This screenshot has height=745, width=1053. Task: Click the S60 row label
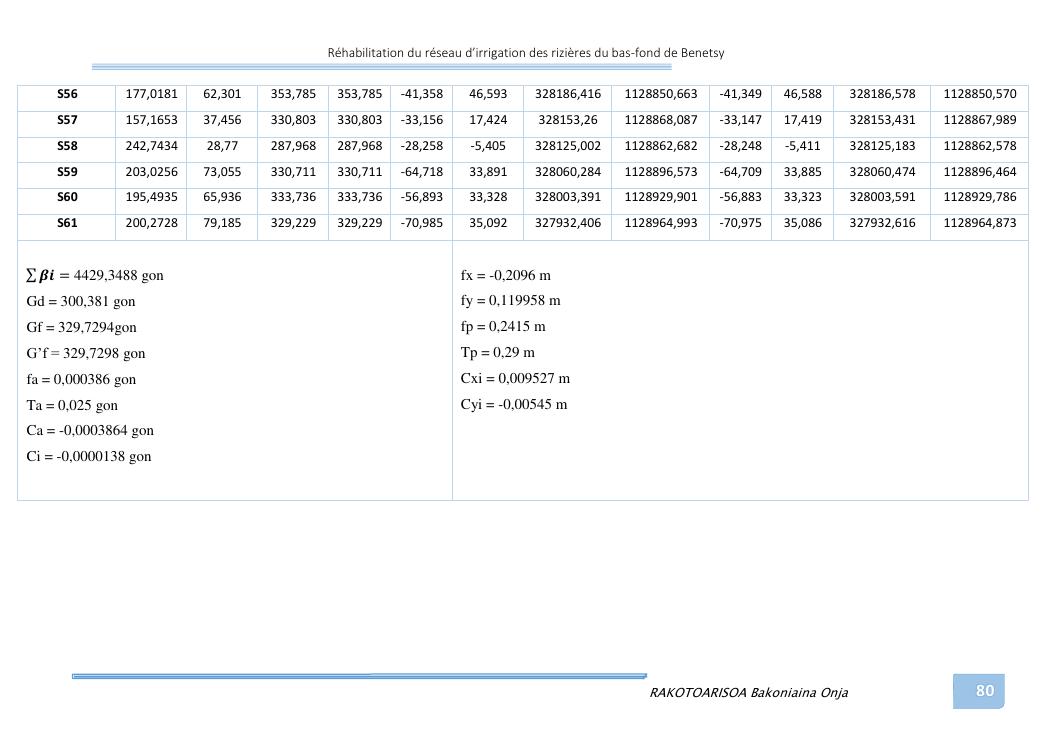tap(67, 198)
